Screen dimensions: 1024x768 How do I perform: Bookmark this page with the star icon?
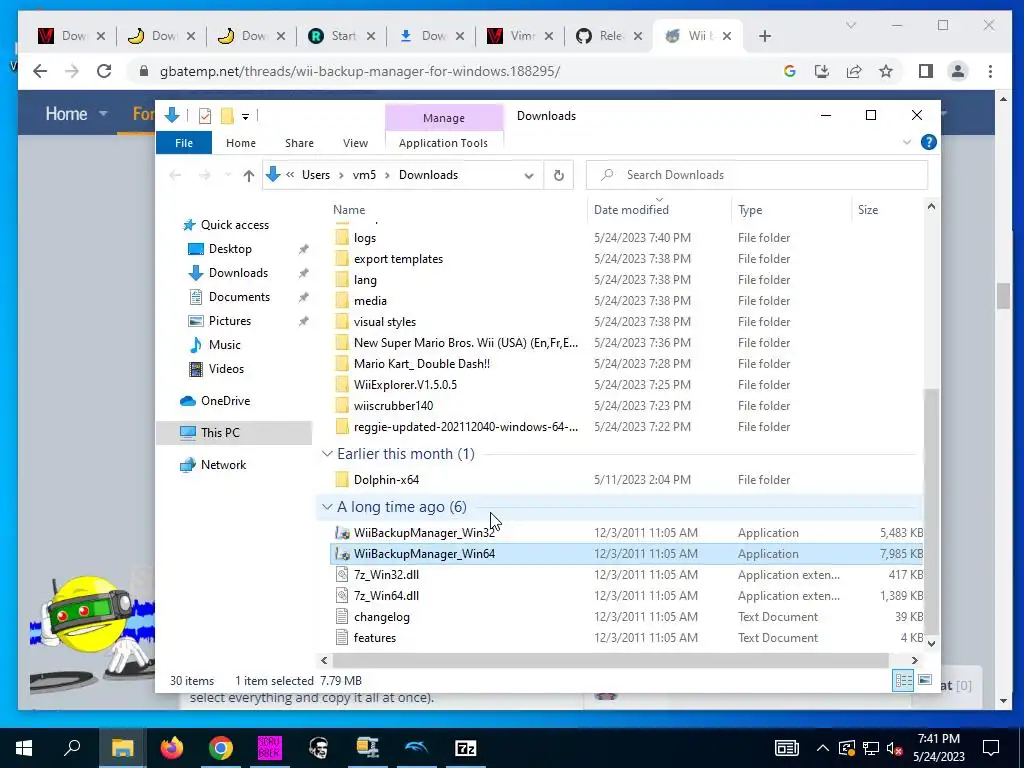(x=886, y=71)
